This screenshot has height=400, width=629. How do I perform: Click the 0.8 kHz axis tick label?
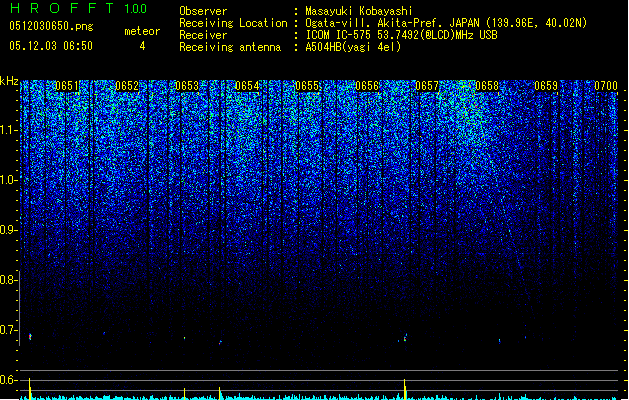click(8, 280)
